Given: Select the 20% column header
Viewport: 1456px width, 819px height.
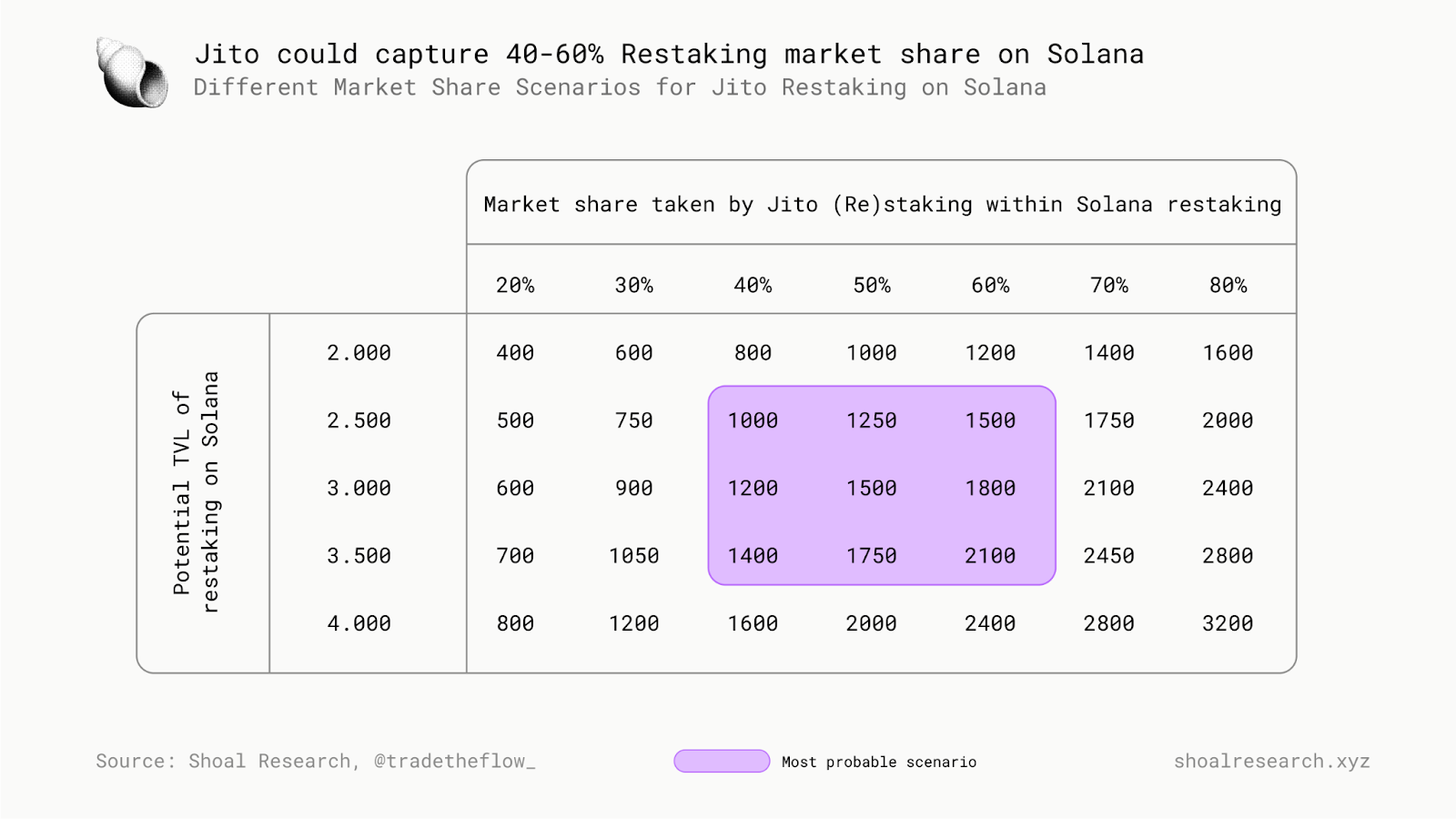Looking at the screenshot, I should (x=515, y=286).
